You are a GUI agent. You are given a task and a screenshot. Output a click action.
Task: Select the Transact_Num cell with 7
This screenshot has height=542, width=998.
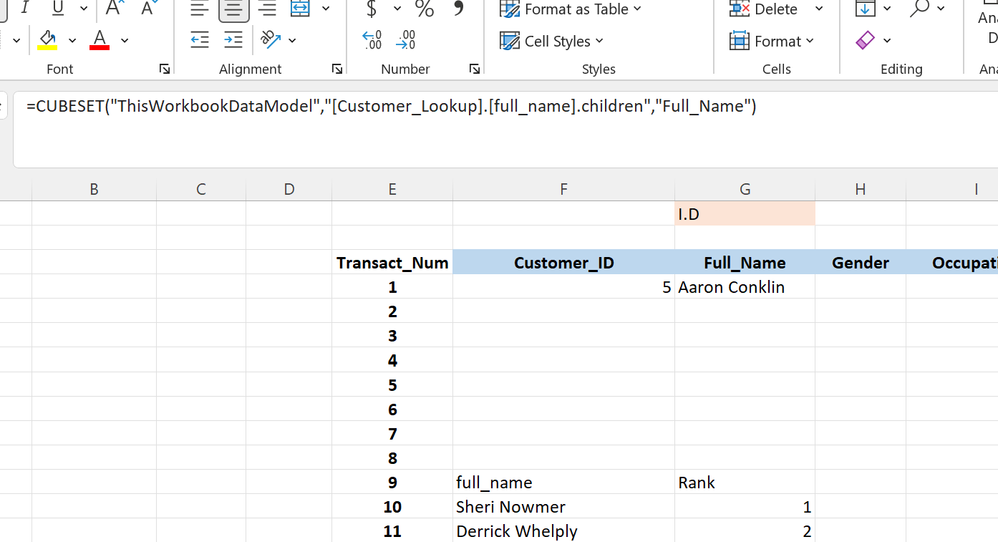coord(392,434)
